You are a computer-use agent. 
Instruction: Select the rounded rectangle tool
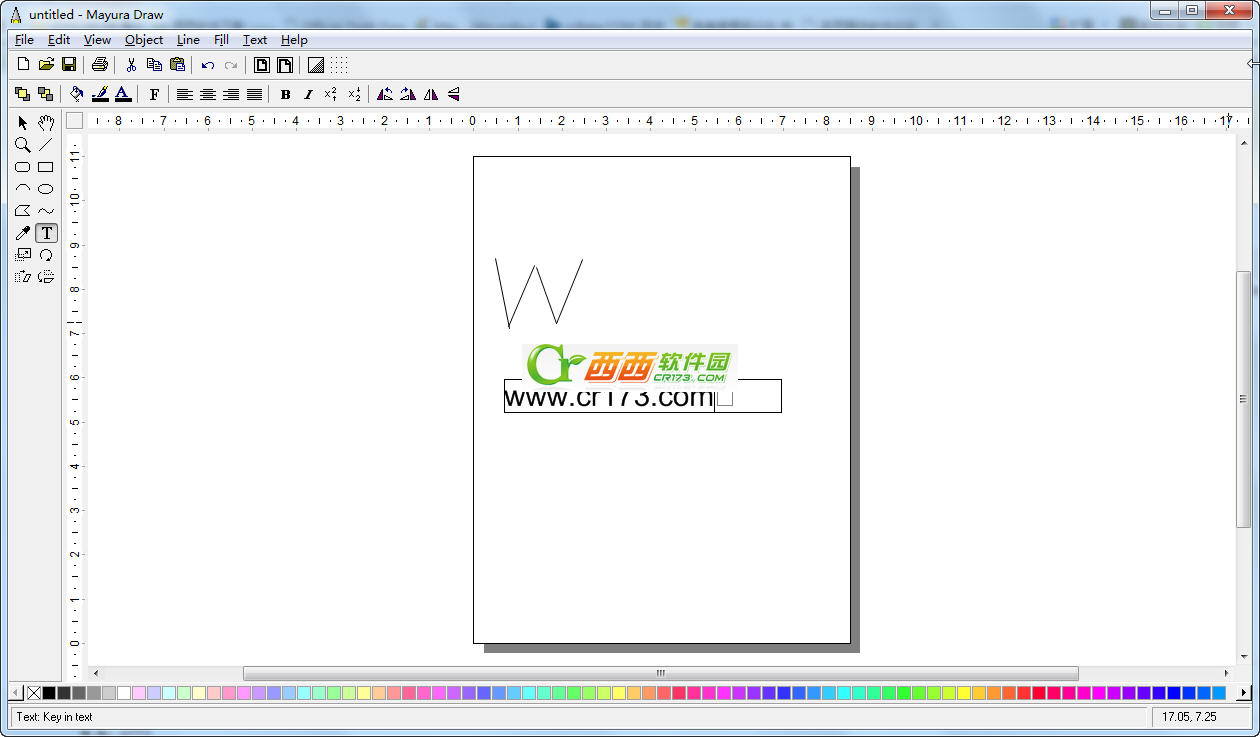23,167
